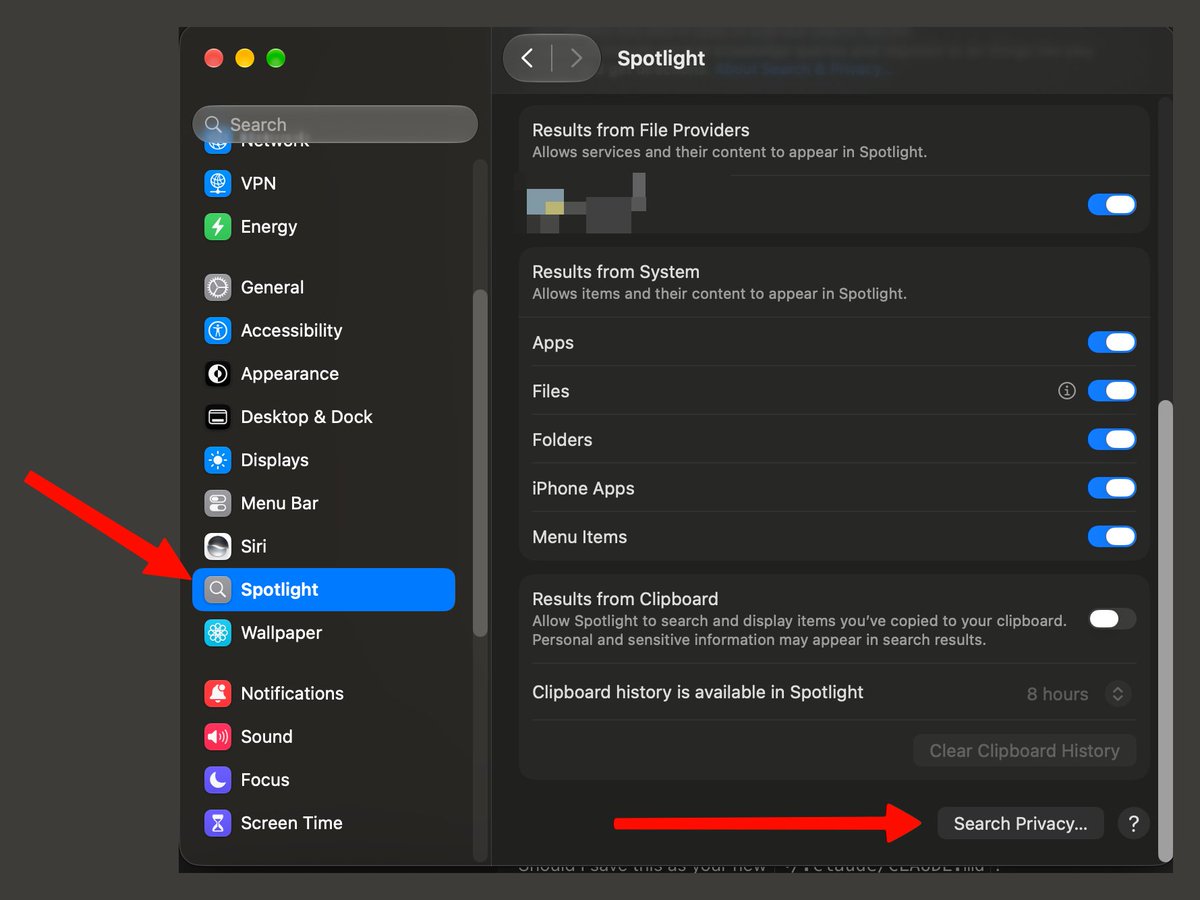Click Clear Clipboard History button
This screenshot has height=900, width=1200.
(x=1024, y=751)
